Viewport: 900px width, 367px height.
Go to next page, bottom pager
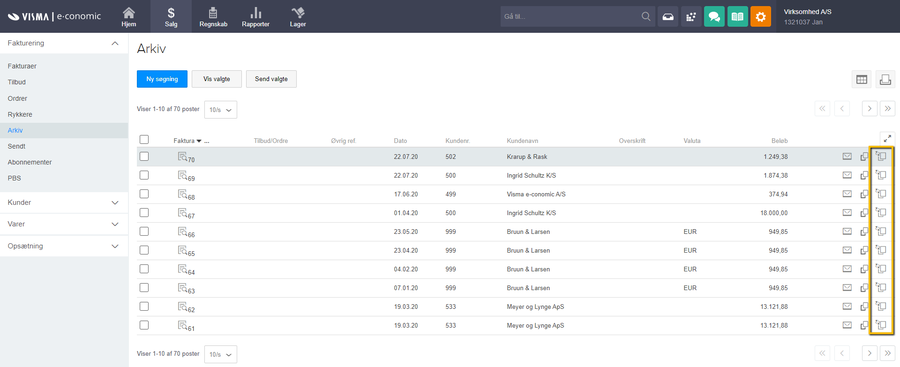coord(870,353)
